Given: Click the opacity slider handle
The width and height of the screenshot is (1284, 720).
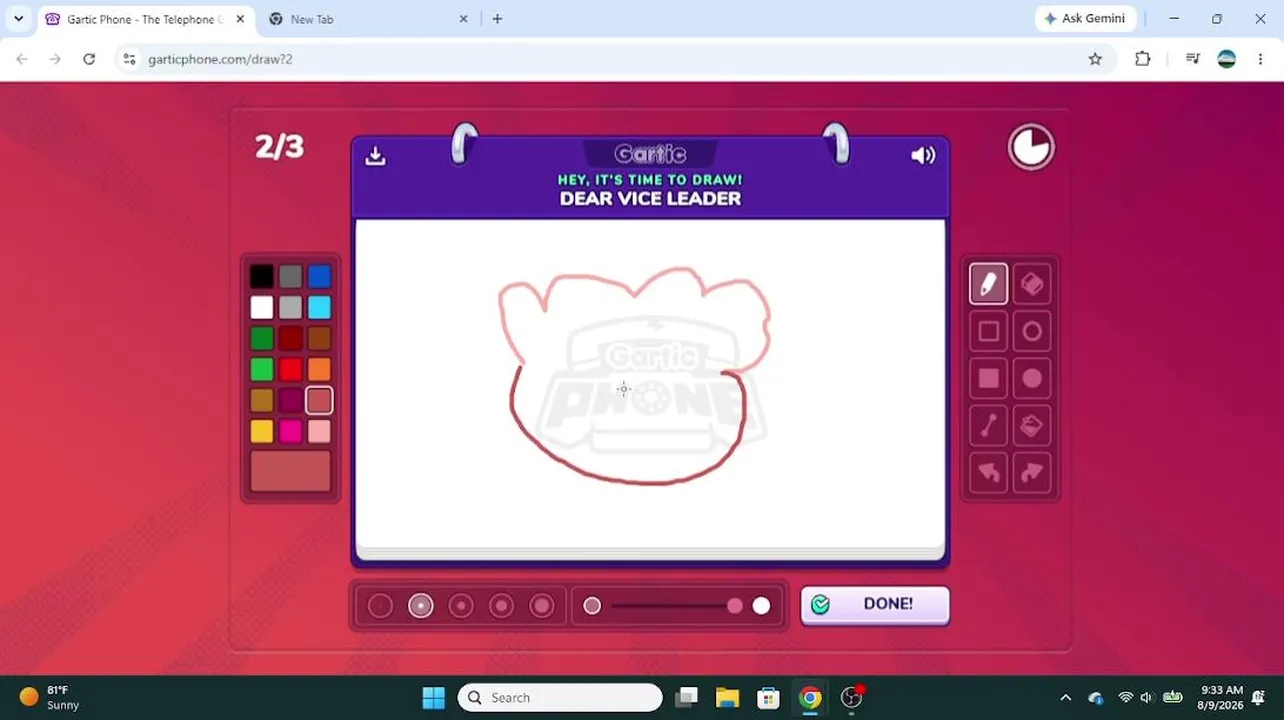Looking at the screenshot, I should (x=735, y=606).
